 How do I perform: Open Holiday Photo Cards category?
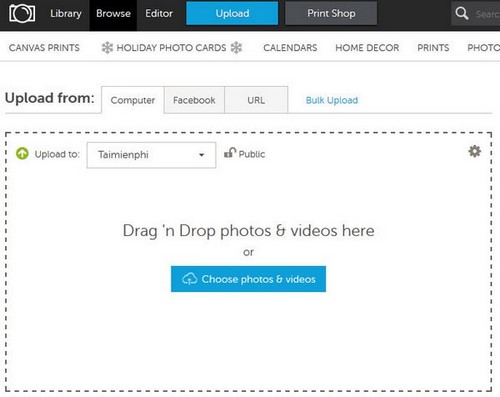tap(171, 48)
